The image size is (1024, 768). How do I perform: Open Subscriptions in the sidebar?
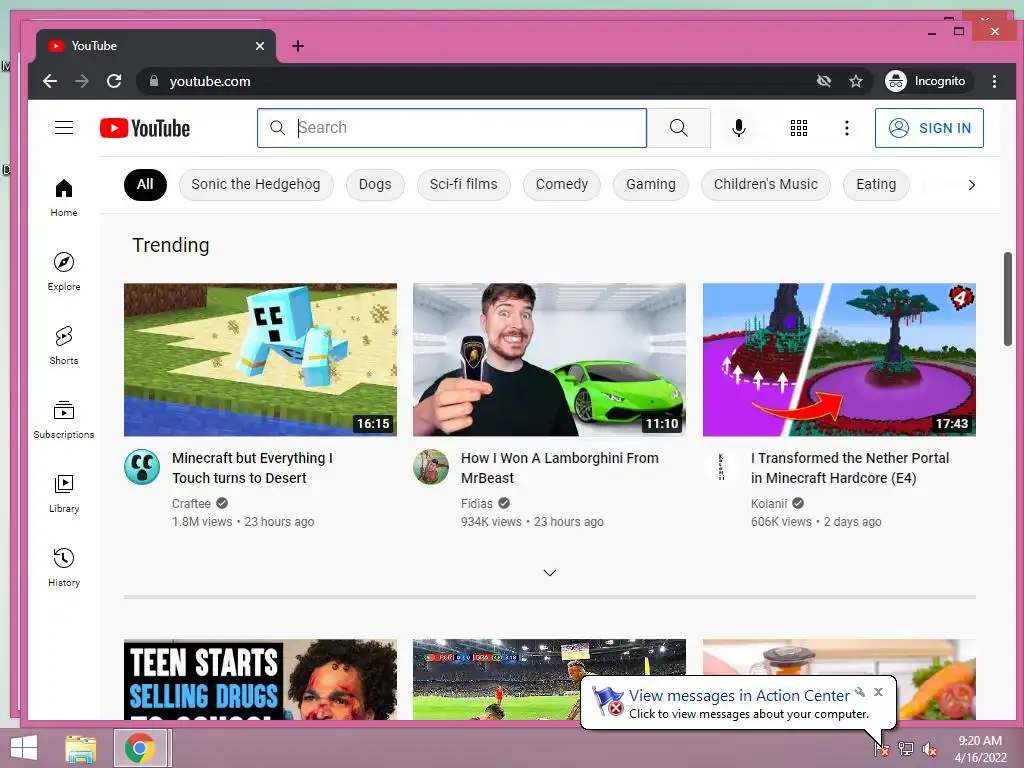coord(64,420)
